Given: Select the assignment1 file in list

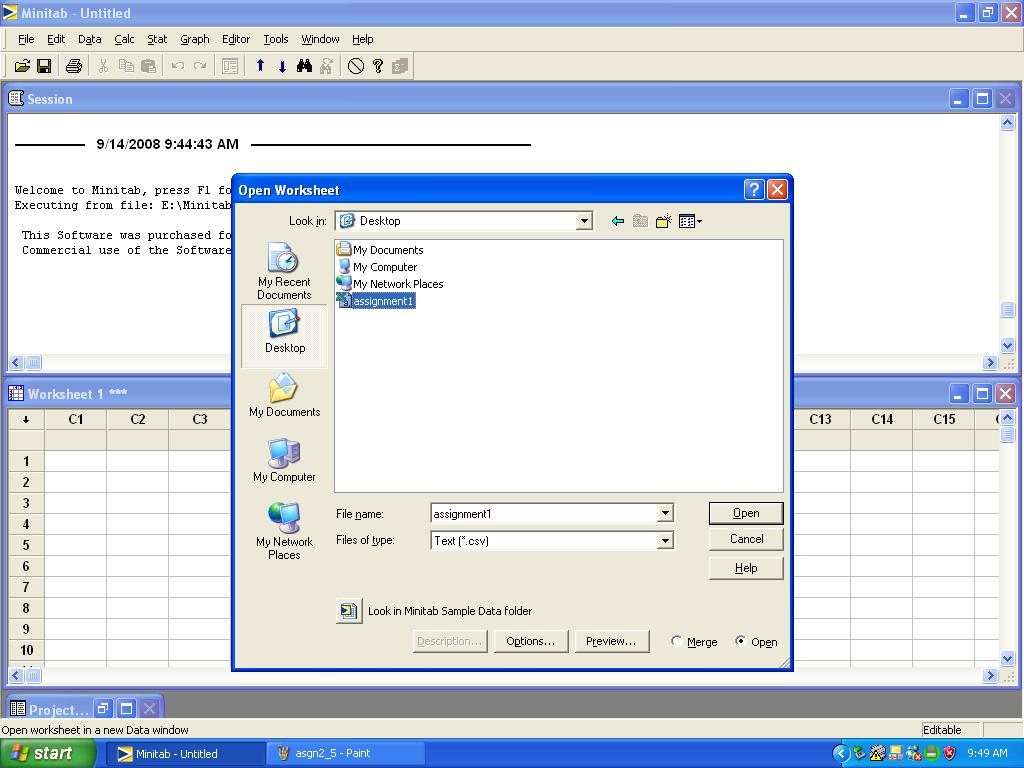Looking at the screenshot, I should pos(382,301).
